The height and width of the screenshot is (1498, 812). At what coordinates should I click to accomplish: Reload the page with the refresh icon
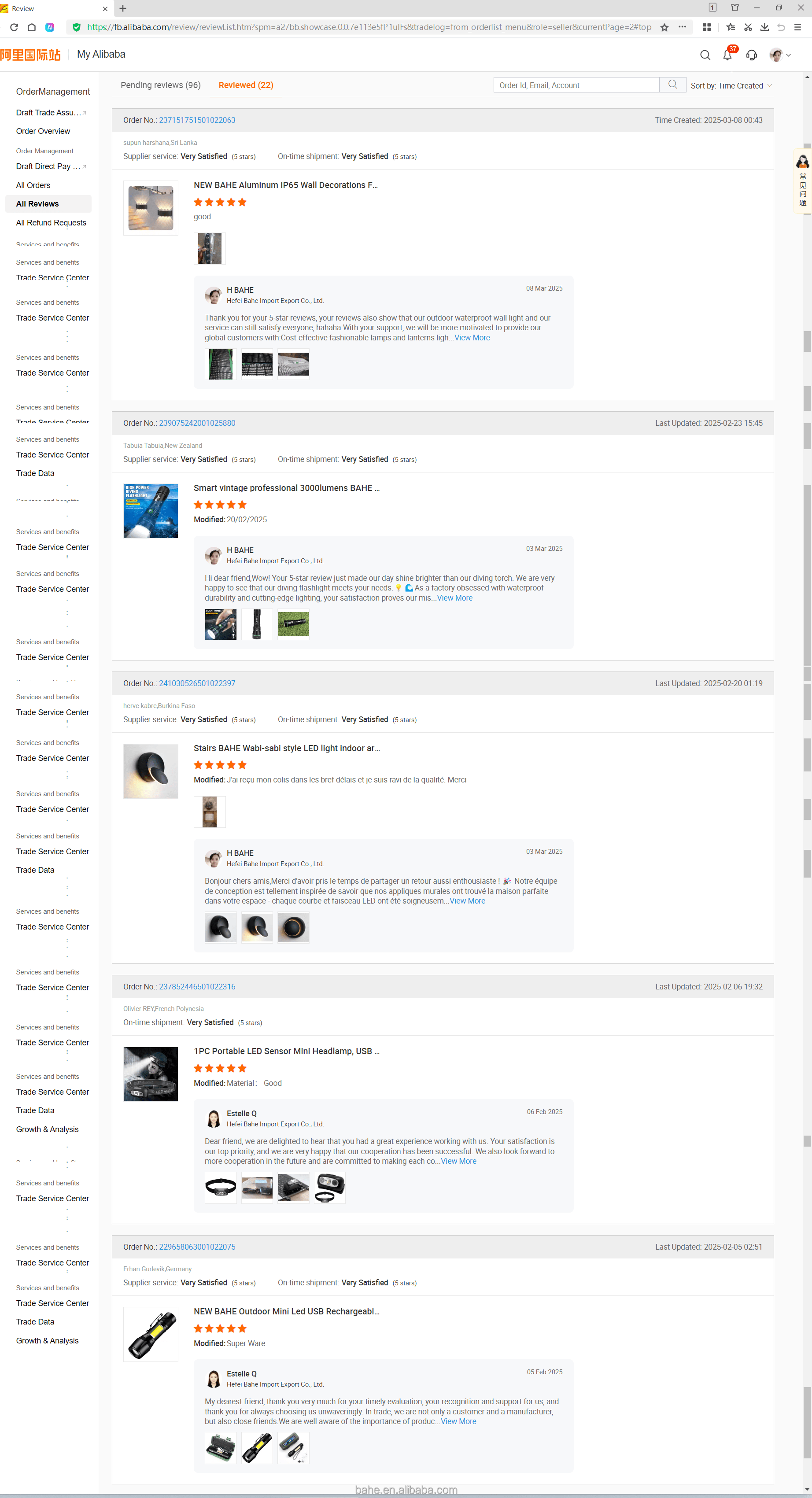[14, 27]
